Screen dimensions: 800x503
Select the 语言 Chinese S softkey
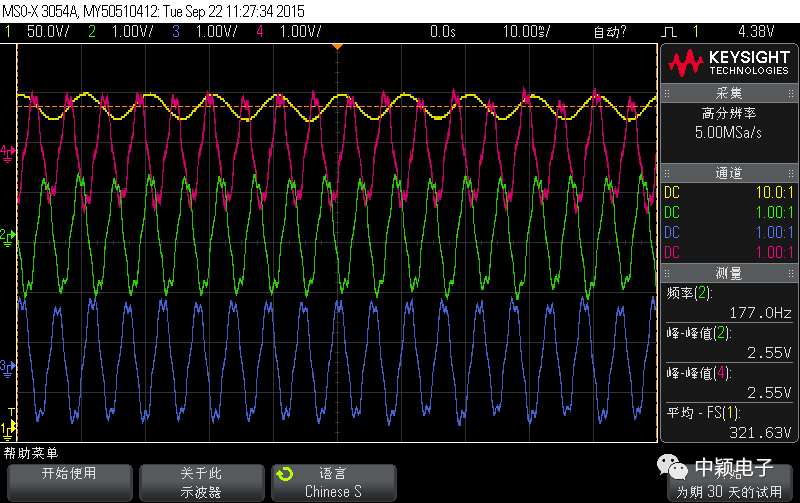click(334, 482)
